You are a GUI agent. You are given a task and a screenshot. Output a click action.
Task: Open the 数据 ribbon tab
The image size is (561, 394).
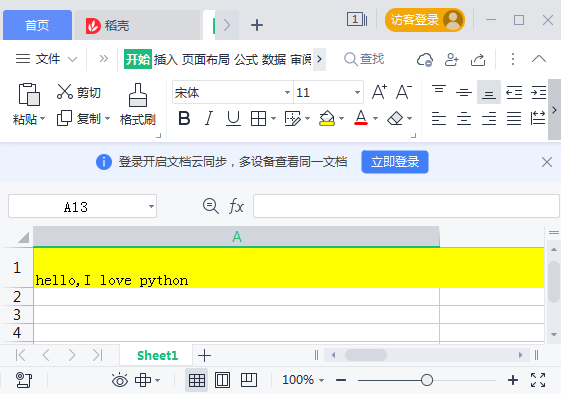tap(274, 59)
